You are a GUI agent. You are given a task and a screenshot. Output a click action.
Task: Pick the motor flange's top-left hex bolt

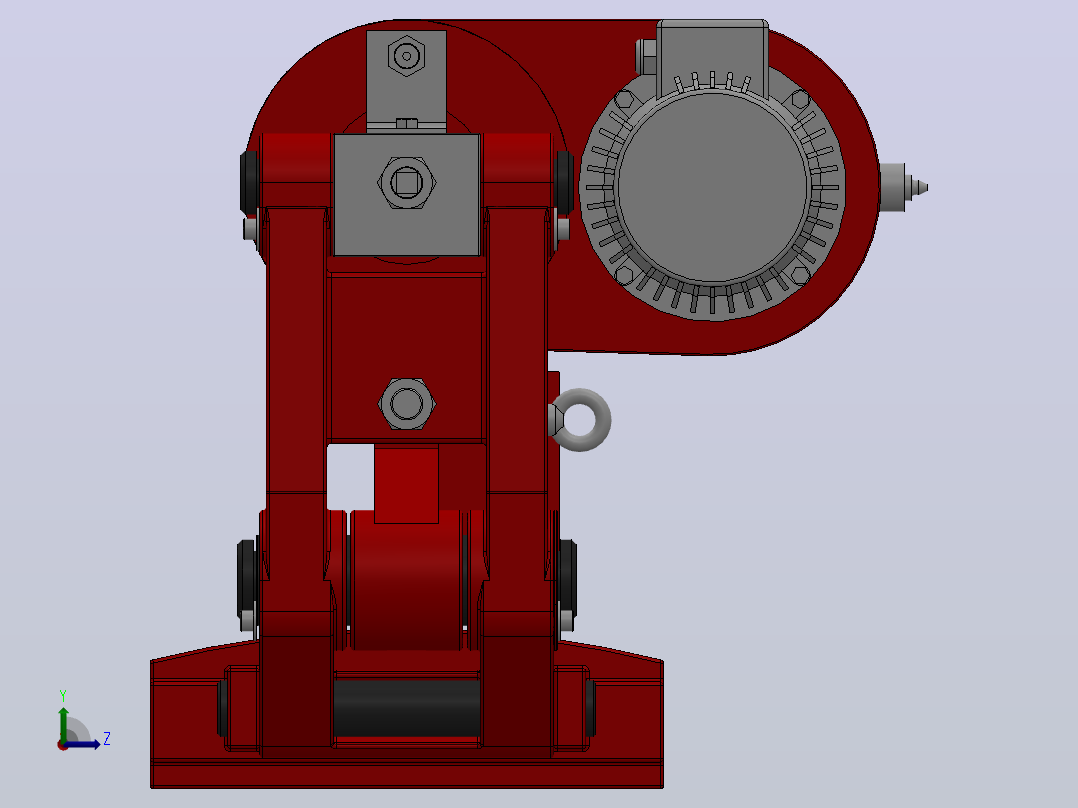(624, 100)
